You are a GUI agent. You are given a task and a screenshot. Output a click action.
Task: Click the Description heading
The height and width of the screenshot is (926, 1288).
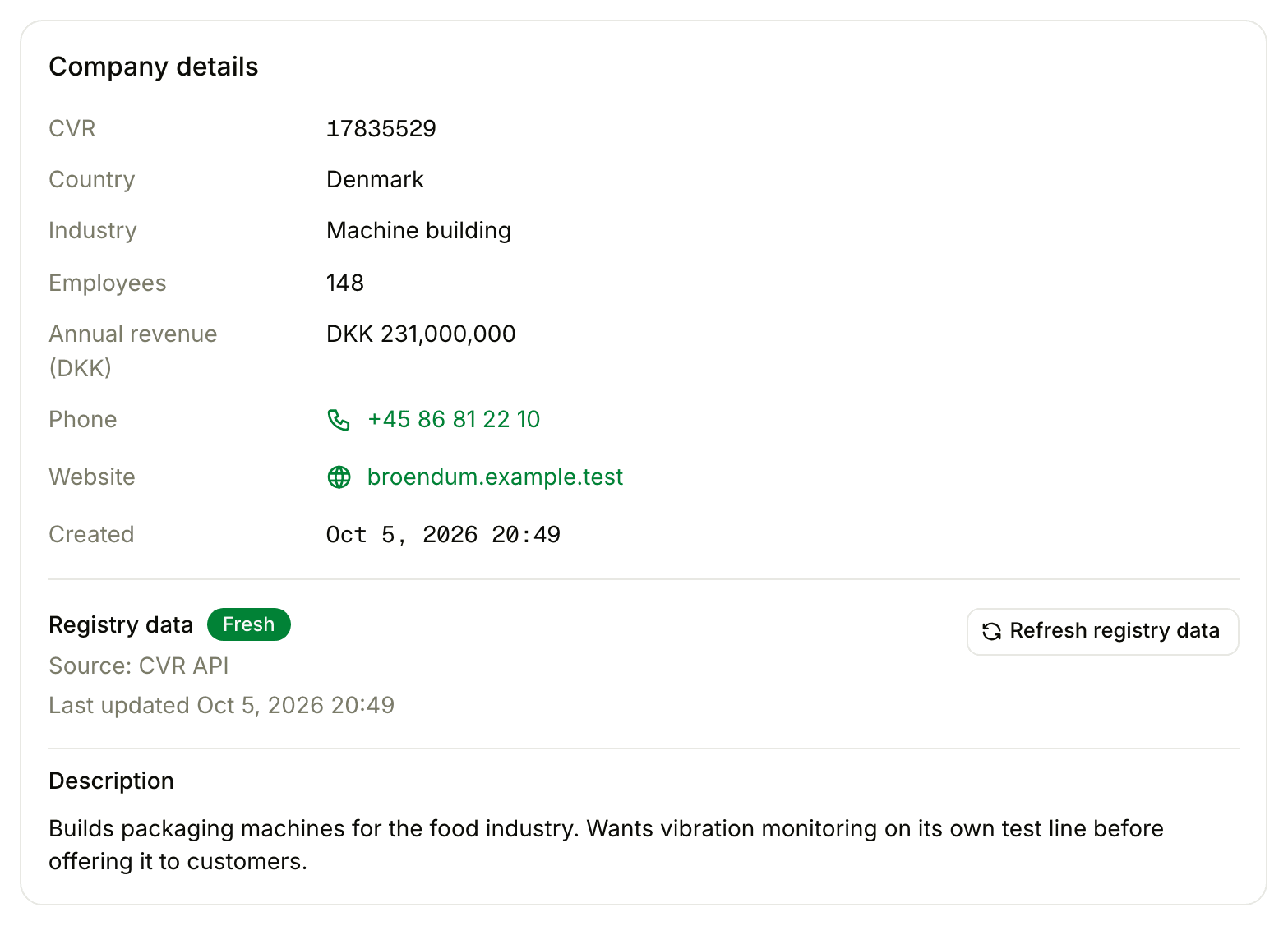click(112, 781)
